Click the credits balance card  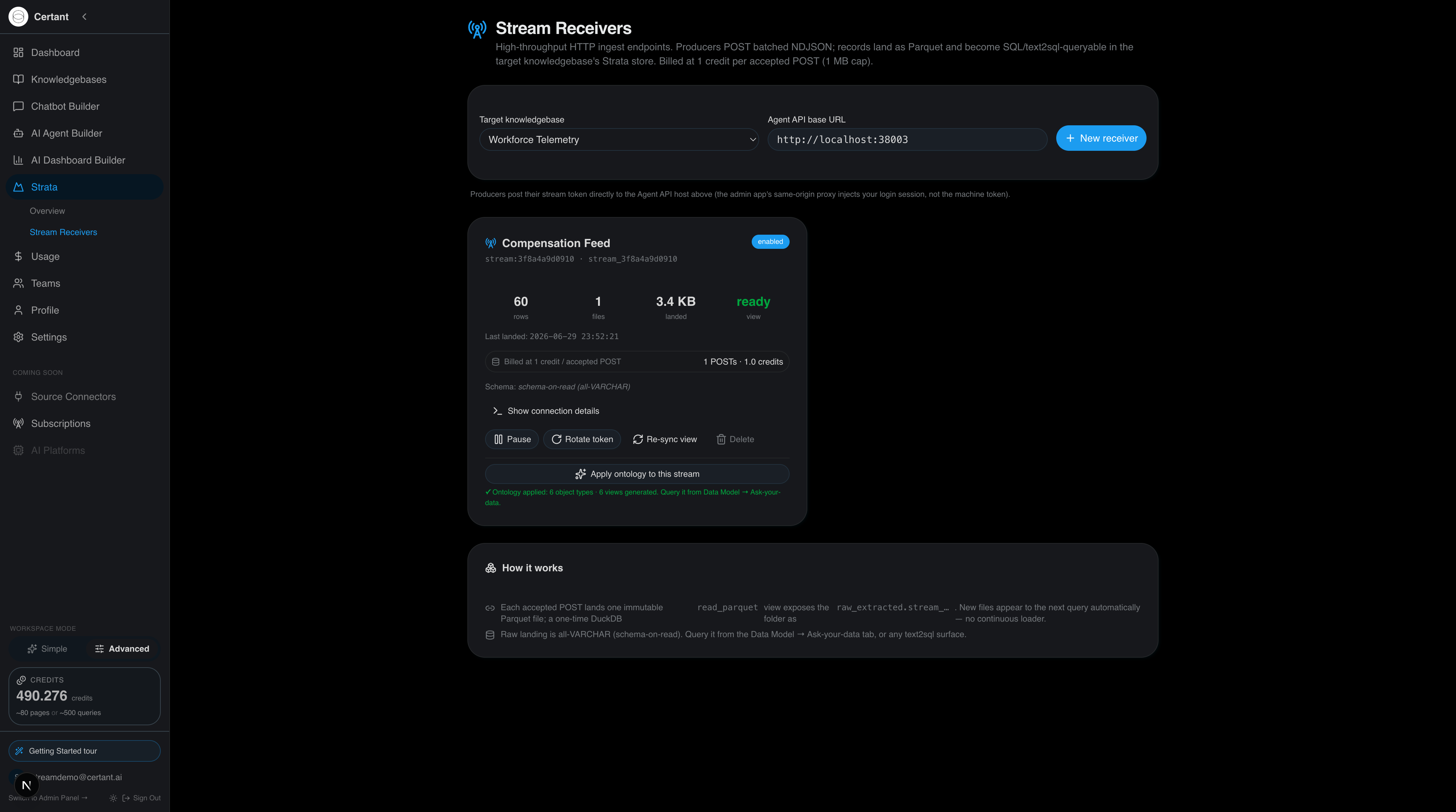(84, 696)
